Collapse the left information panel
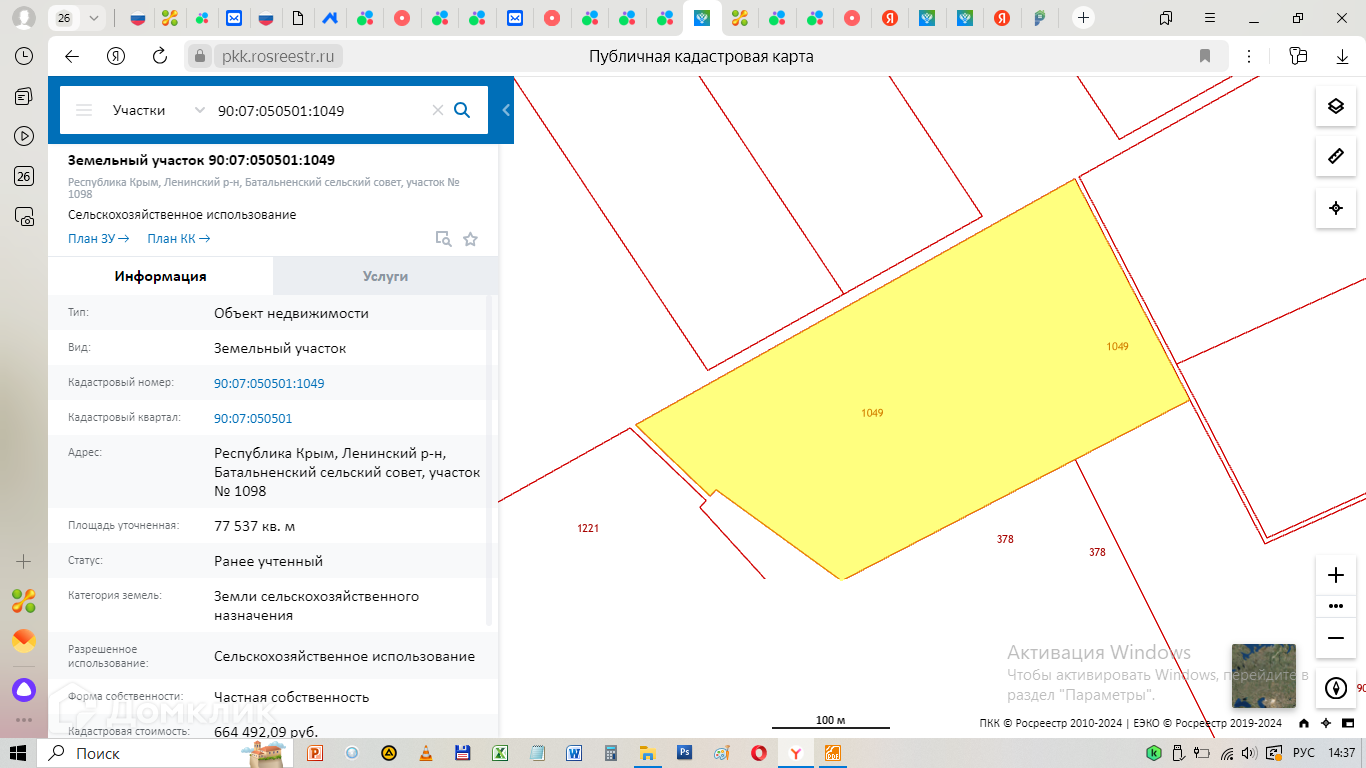The image size is (1366, 768). (506, 110)
